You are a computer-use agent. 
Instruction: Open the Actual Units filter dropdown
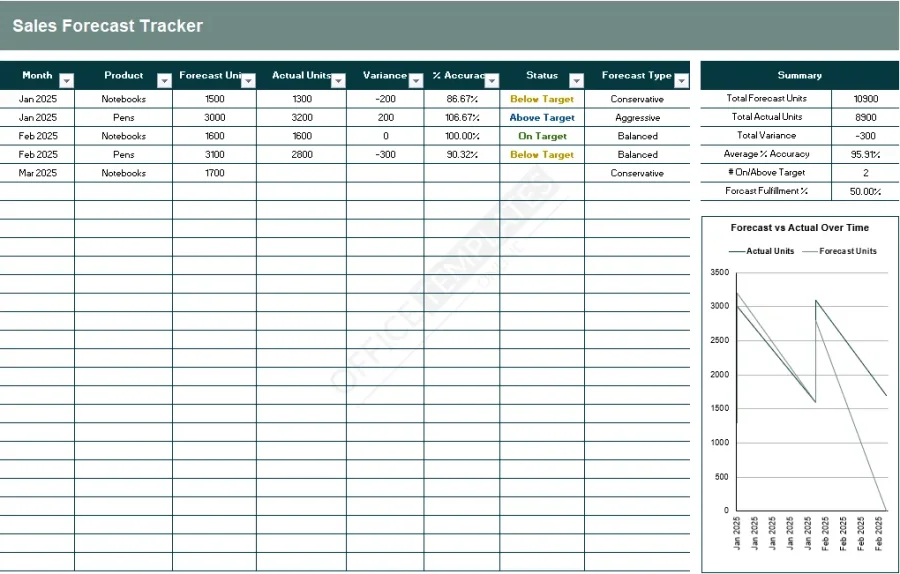(x=339, y=81)
